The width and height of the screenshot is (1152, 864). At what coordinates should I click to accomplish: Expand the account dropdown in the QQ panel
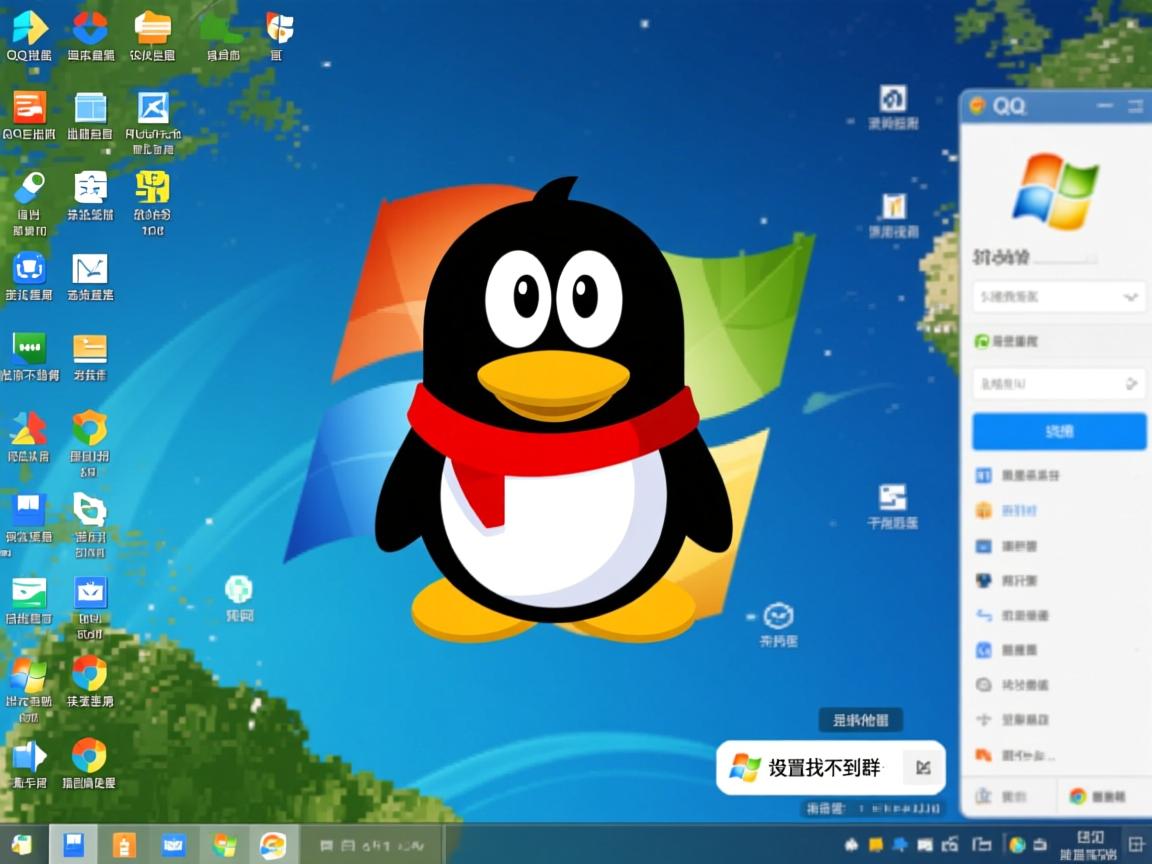point(1131,297)
